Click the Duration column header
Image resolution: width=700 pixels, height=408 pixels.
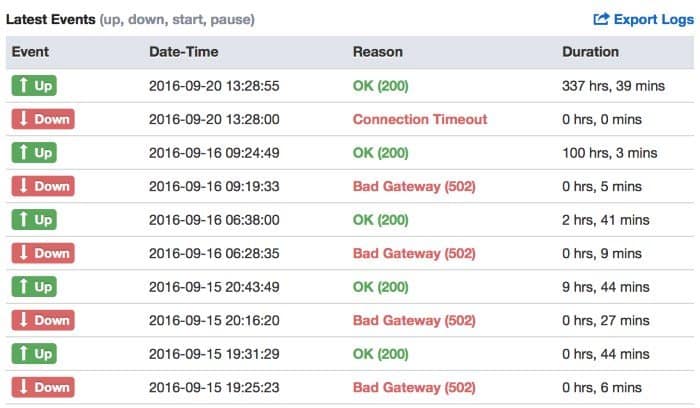[590, 52]
